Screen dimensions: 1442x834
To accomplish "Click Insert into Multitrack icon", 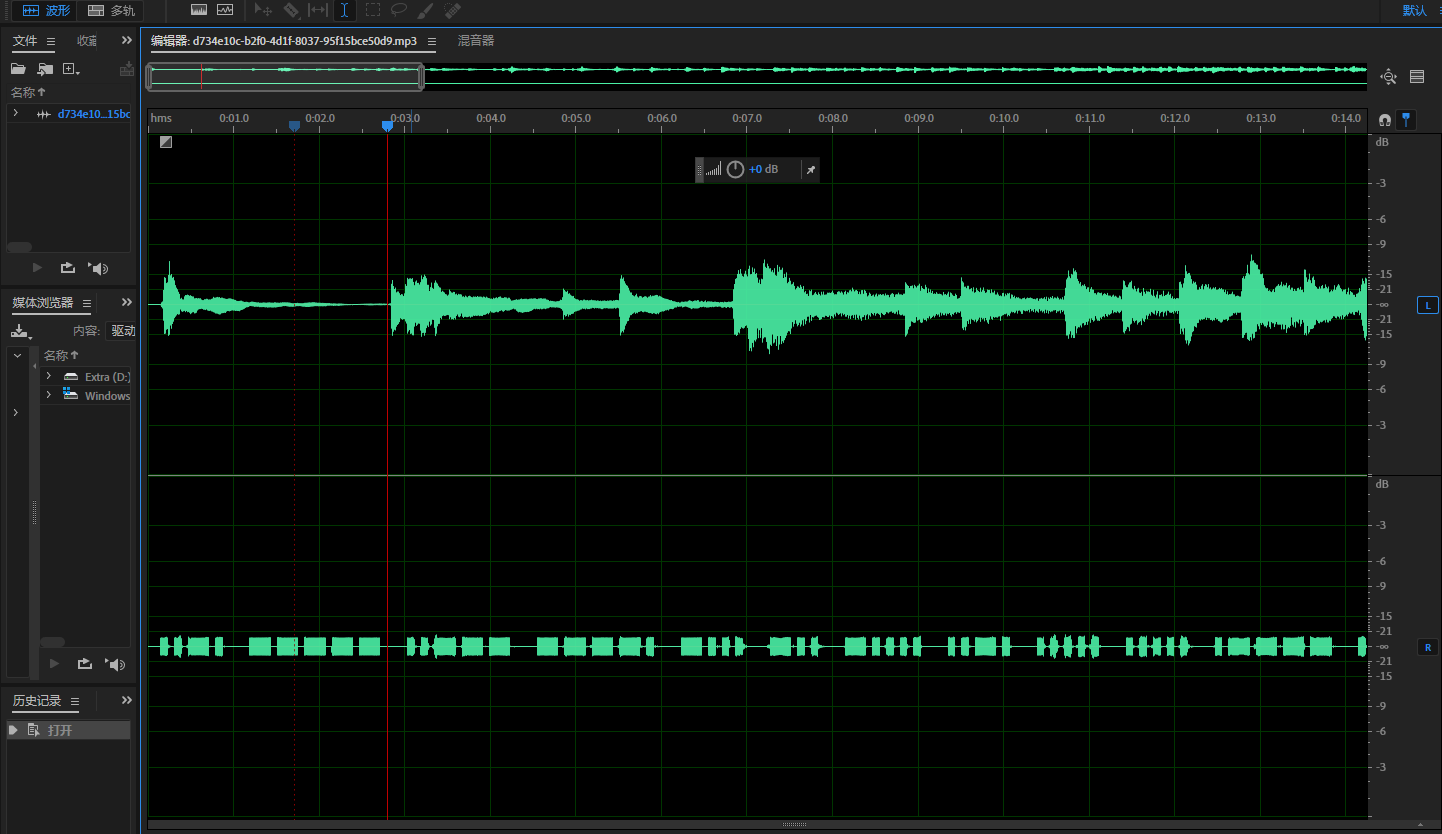I will pos(127,69).
